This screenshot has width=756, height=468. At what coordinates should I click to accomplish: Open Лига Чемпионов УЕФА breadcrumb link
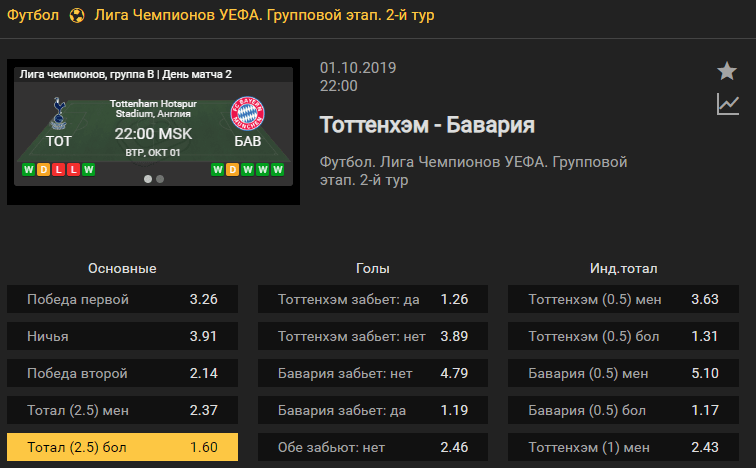(264, 15)
